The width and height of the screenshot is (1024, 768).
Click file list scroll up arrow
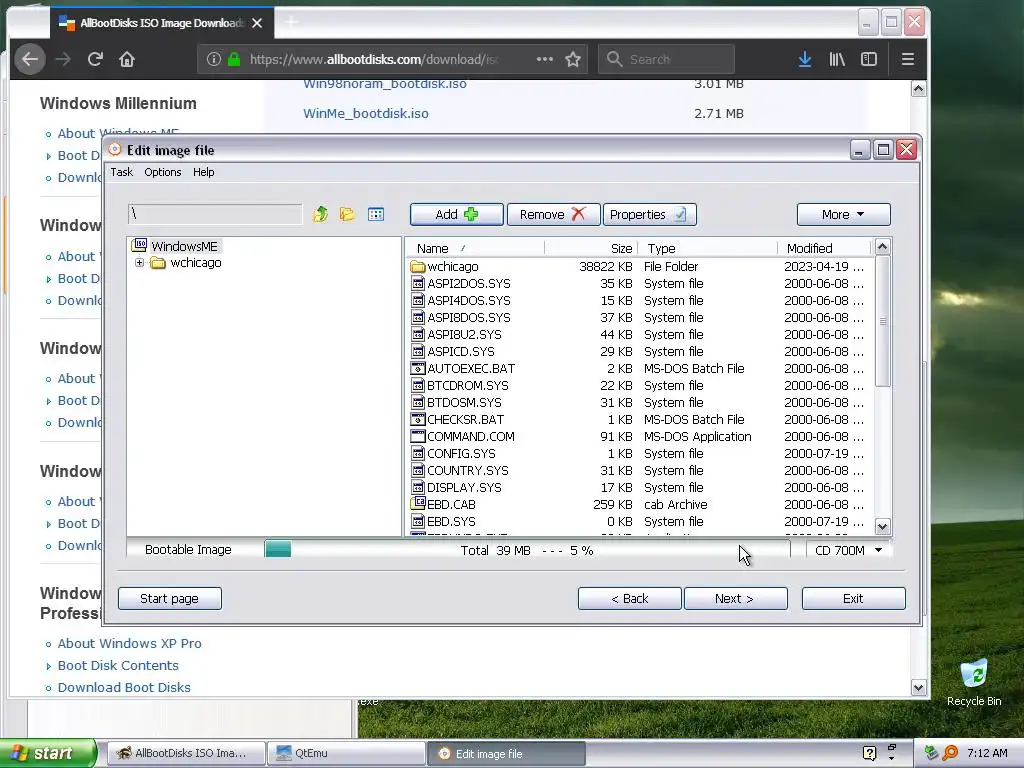tap(882, 247)
